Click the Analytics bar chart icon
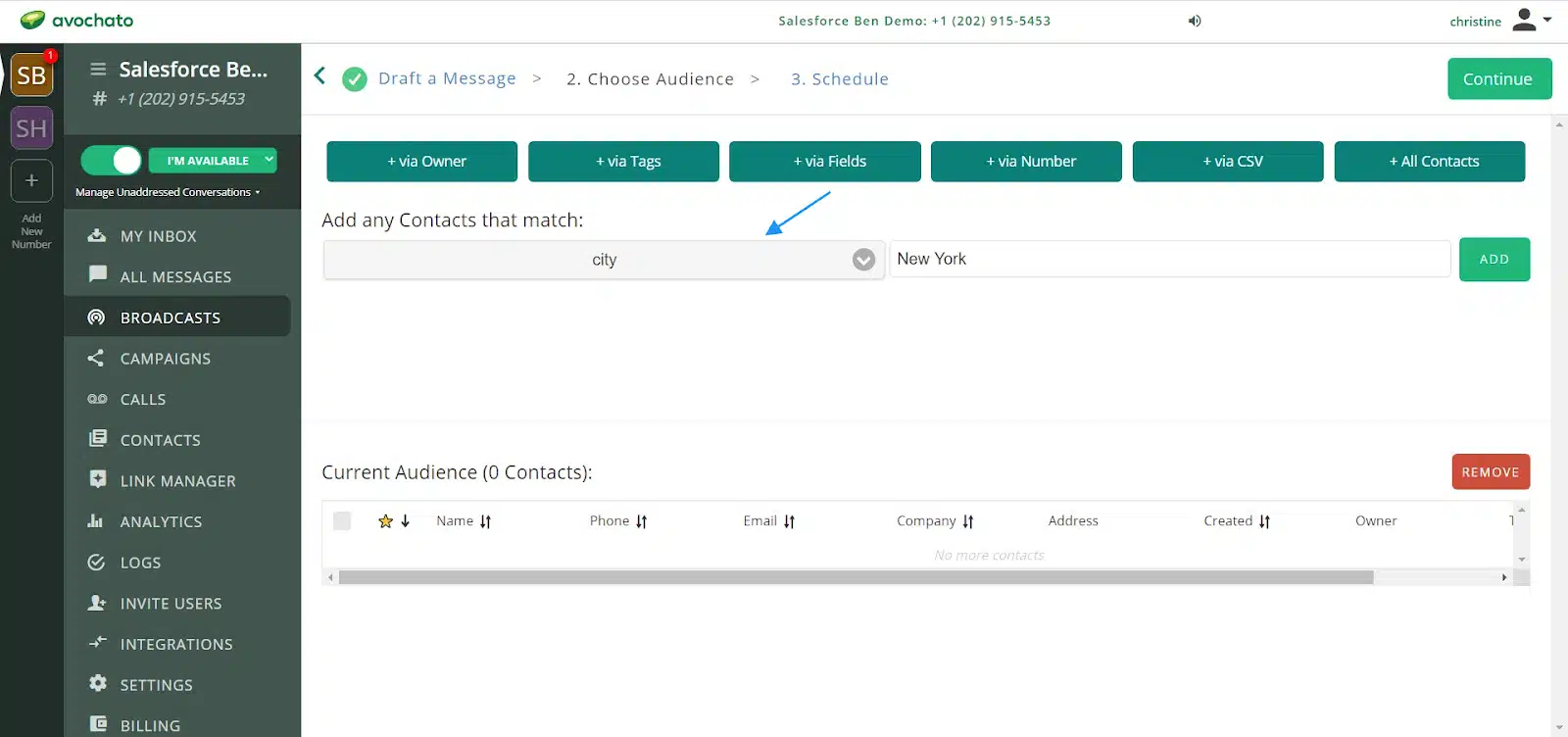 point(95,520)
